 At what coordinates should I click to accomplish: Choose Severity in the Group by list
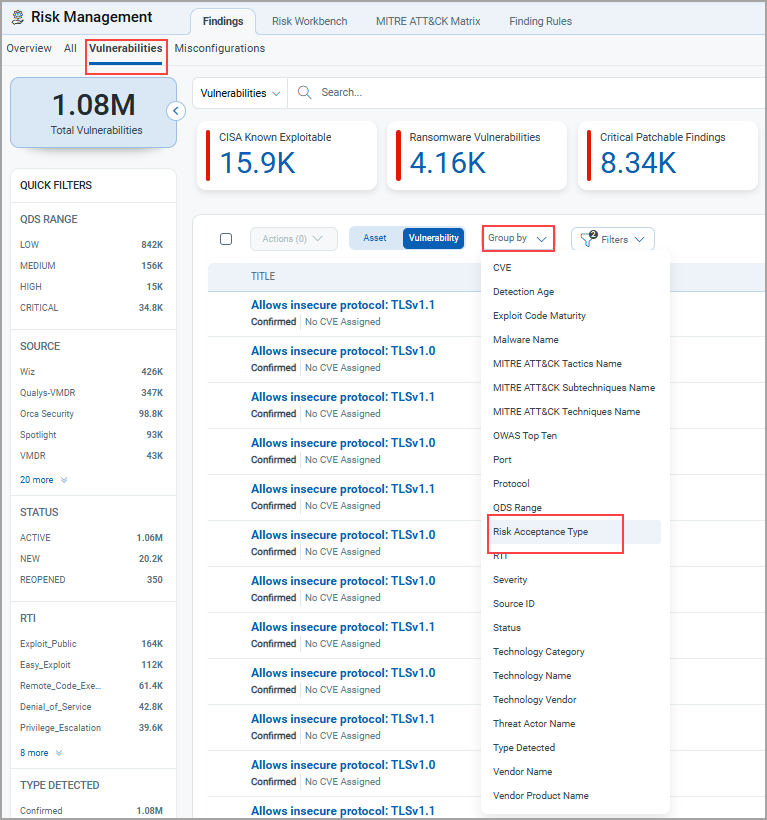510,580
